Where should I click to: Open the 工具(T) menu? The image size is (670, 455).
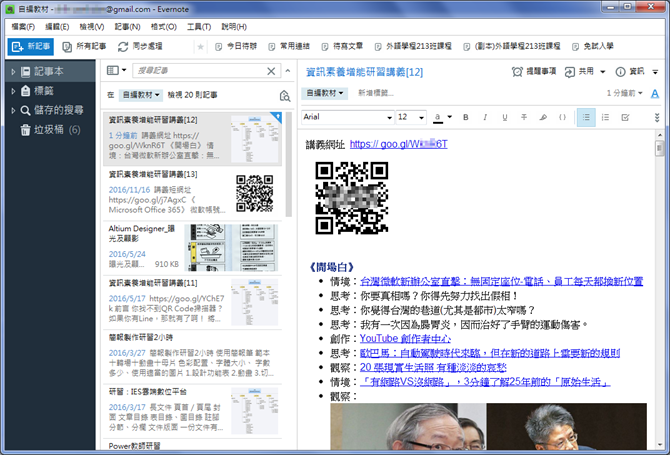tap(199, 27)
